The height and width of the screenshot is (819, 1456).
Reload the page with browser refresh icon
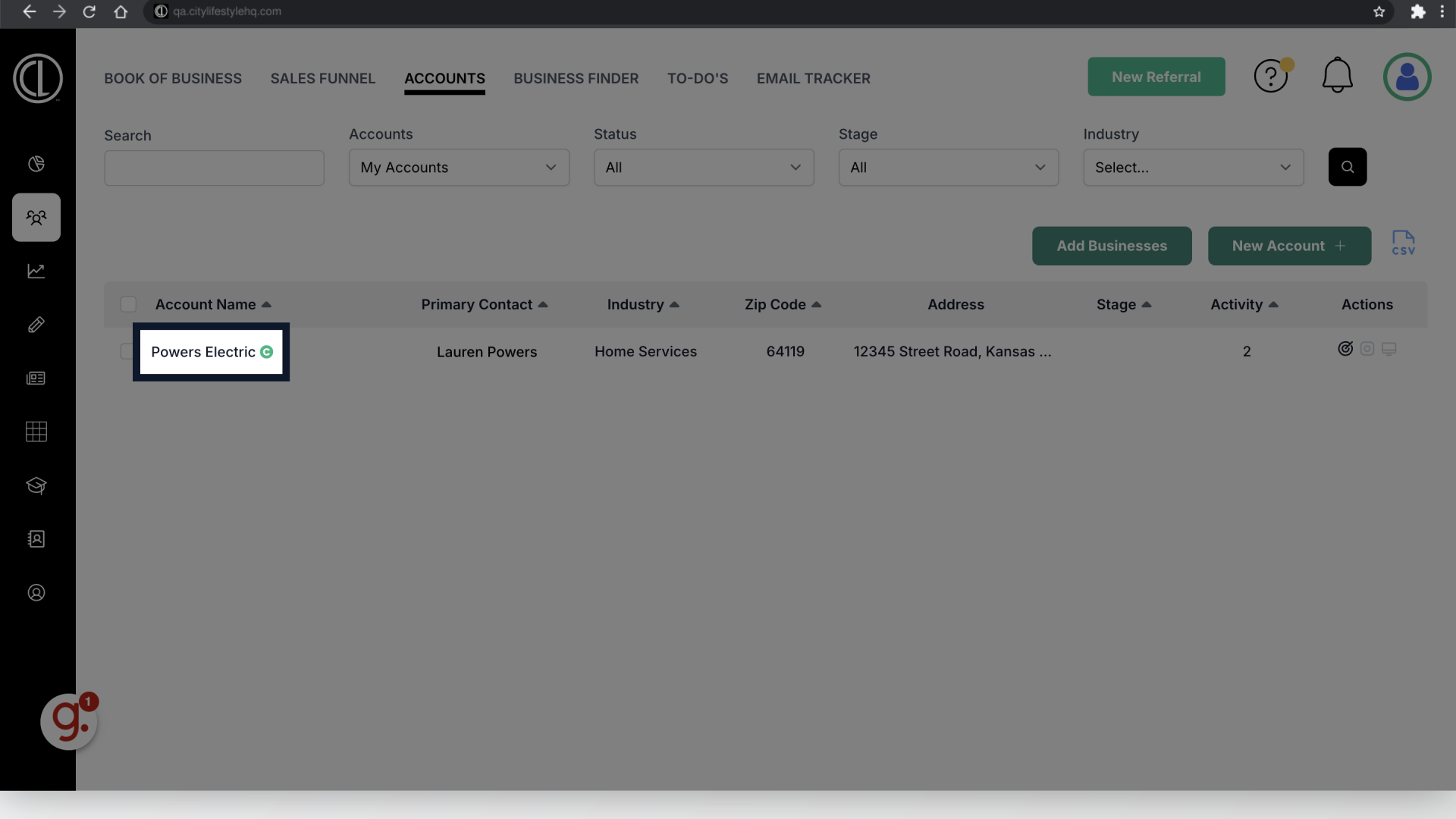89,11
